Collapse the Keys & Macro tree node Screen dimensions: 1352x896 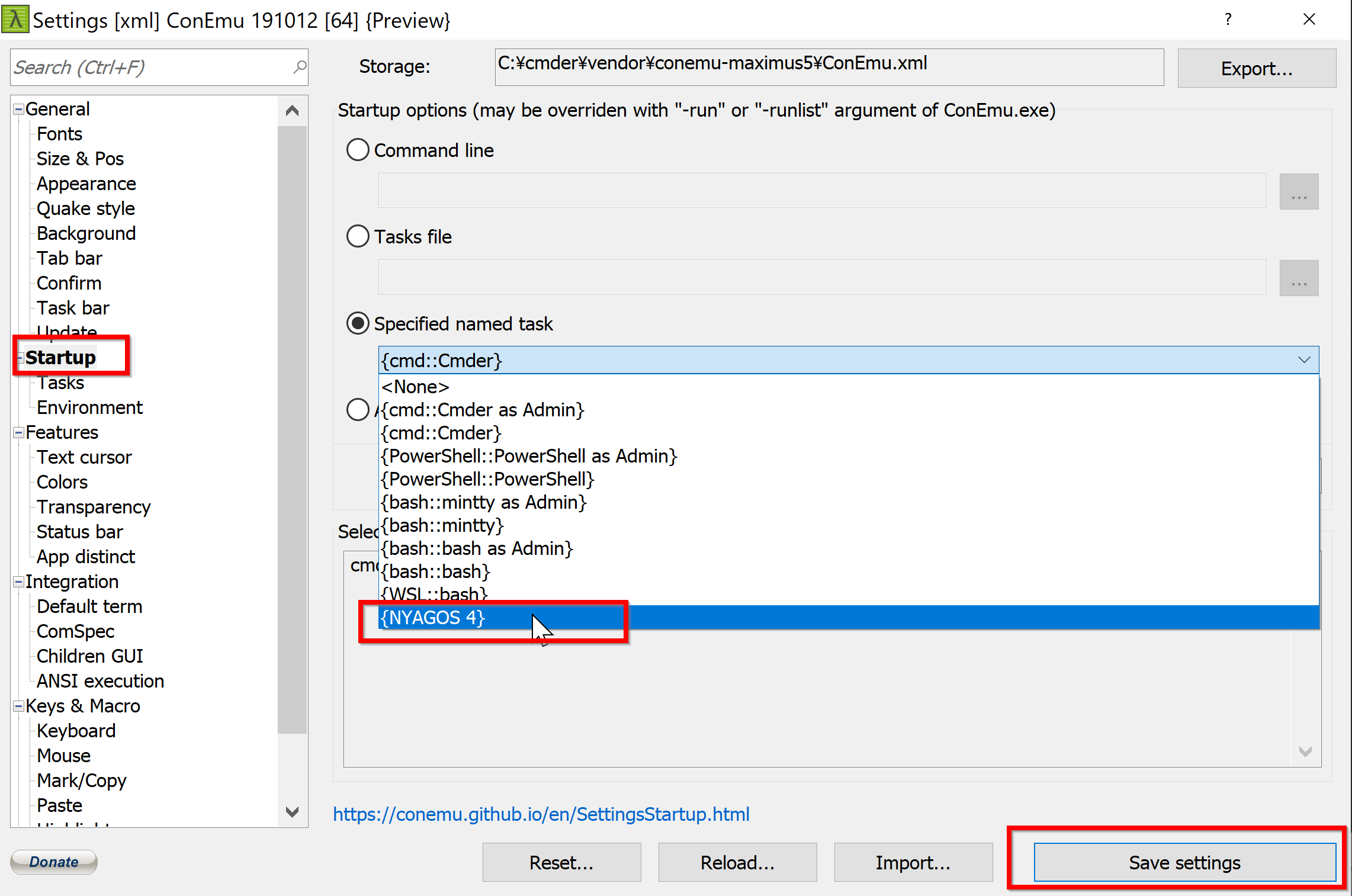click(18, 706)
